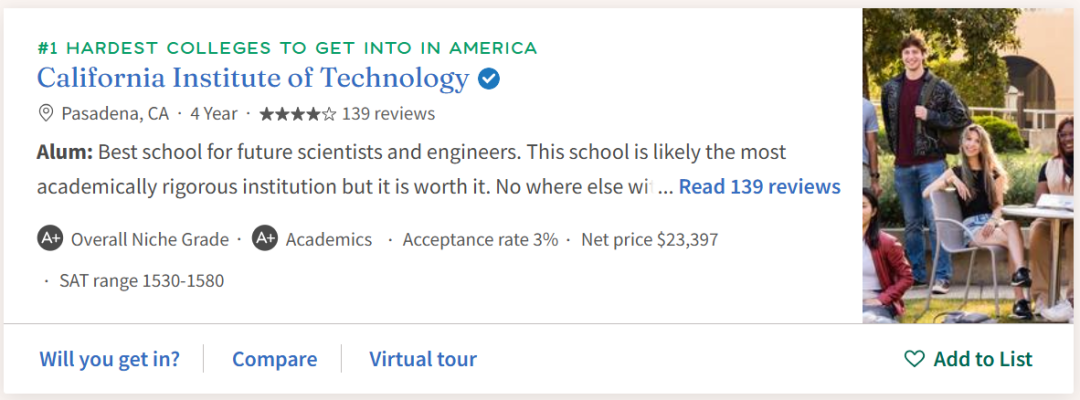Click the star rating icons

click(x=297, y=114)
